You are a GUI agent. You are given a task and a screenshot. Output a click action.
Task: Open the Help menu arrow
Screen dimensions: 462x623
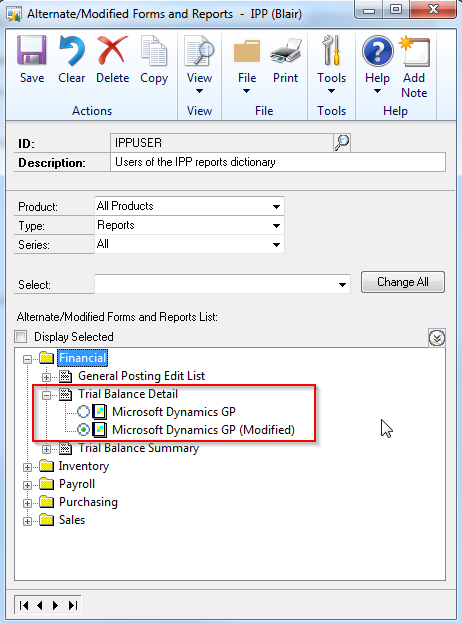tap(377, 91)
